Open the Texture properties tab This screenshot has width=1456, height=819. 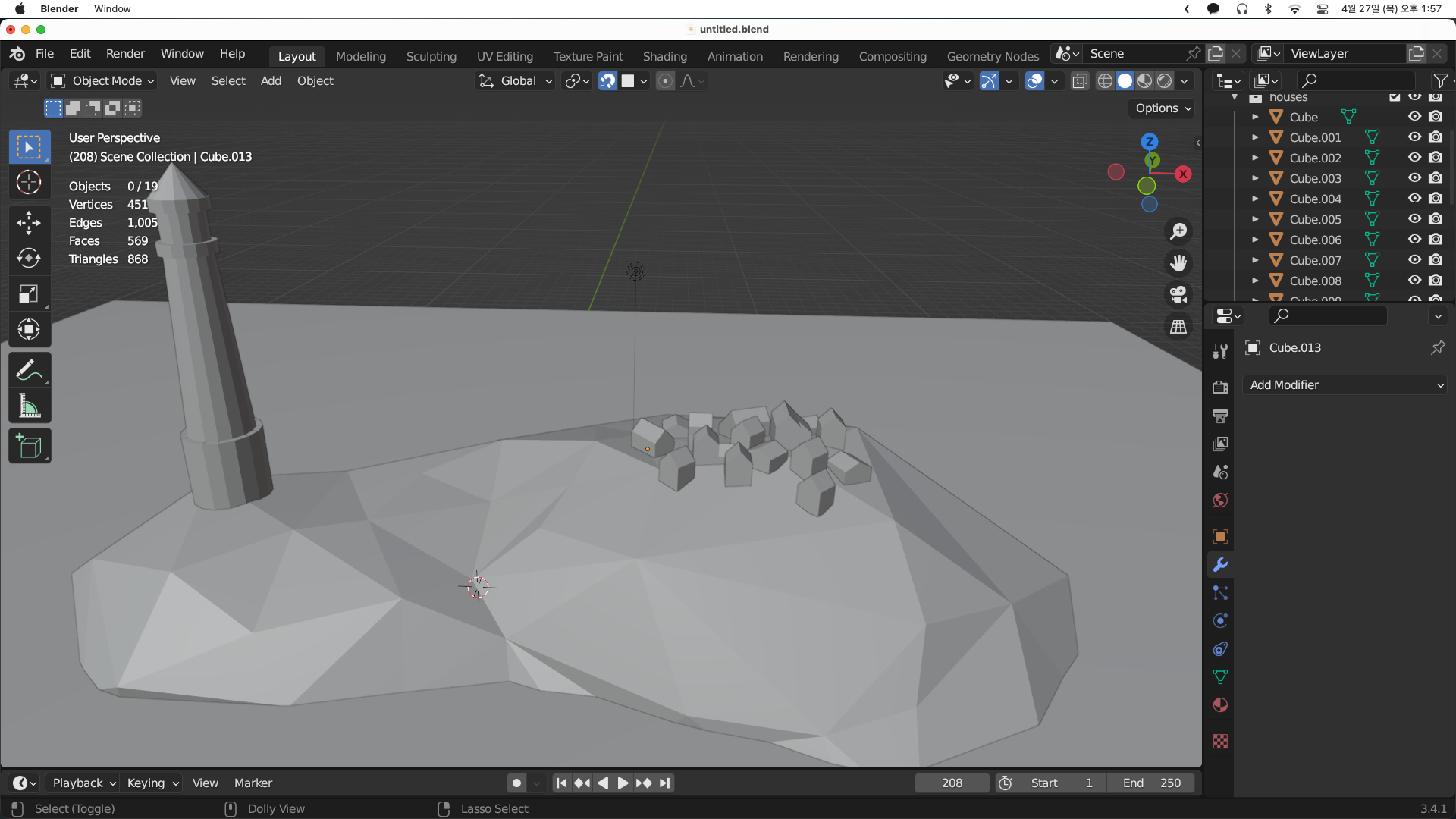1220,742
